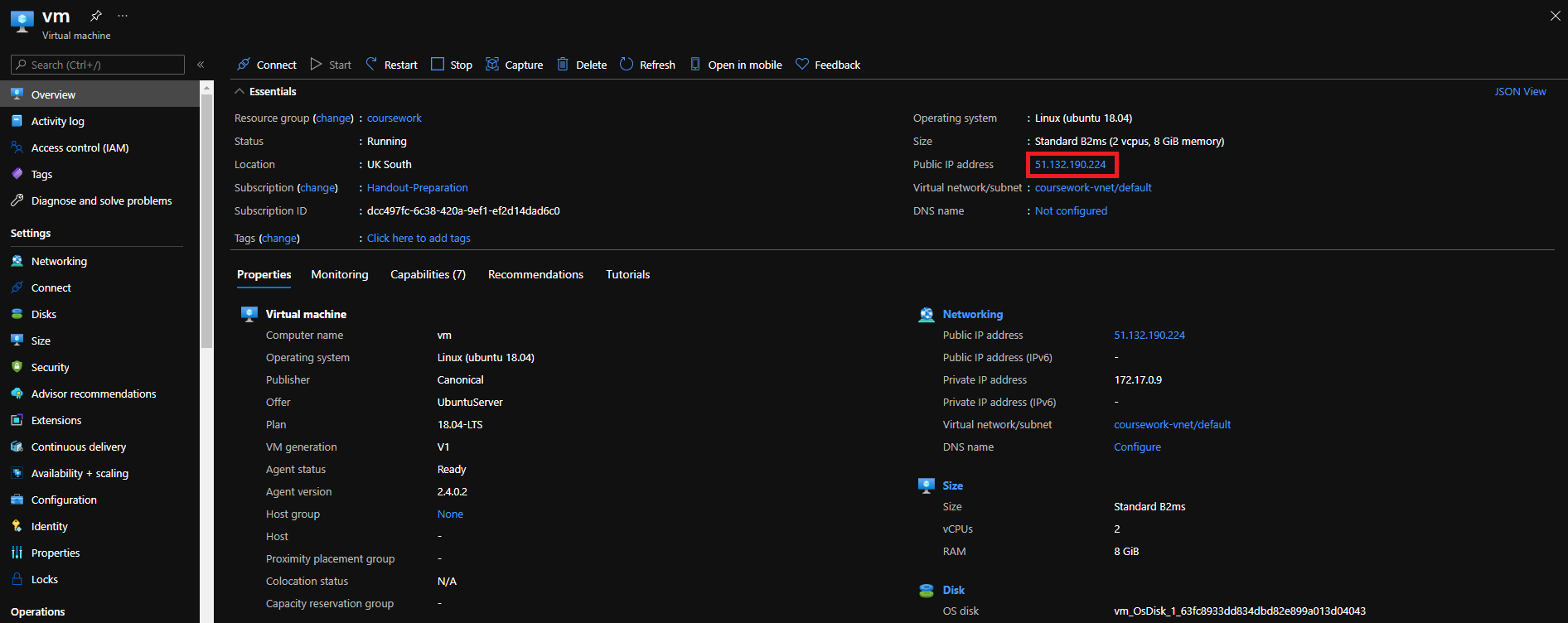Open Access control (IAM)
Image resolution: width=1568 pixels, height=623 pixels.
[x=99, y=147]
